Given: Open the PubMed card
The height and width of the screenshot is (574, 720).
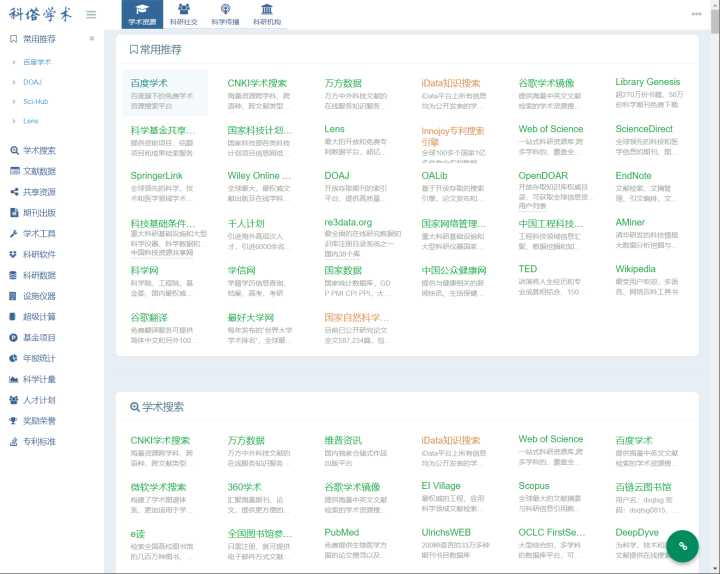Looking at the screenshot, I should coord(359,544).
